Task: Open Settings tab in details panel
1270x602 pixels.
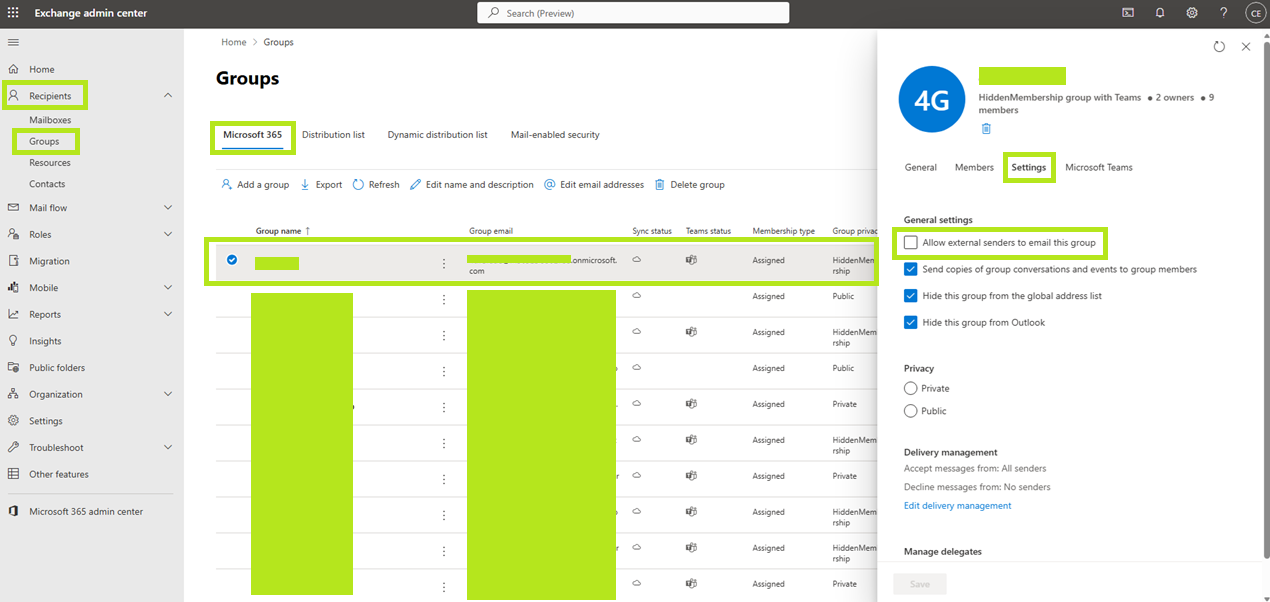Action: click(x=1028, y=167)
